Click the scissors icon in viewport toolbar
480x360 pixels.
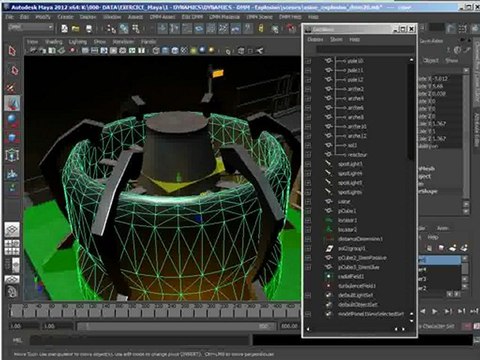[260, 51]
